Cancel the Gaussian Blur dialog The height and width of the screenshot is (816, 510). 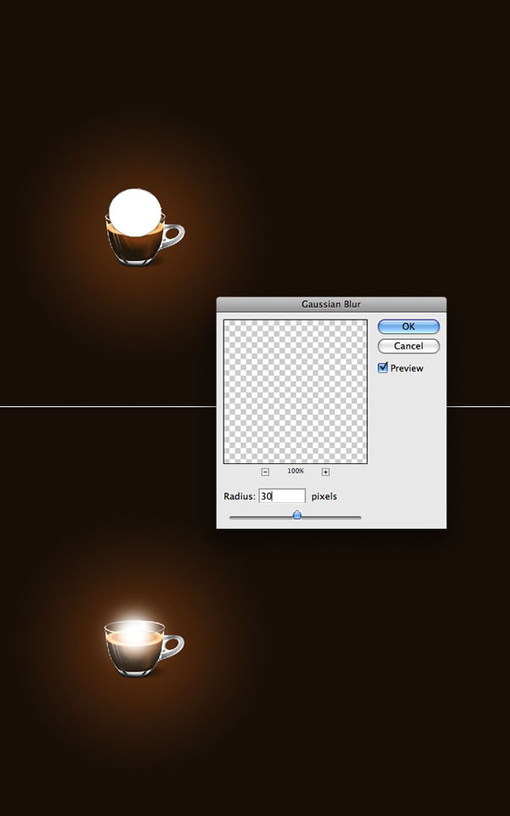pos(409,346)
